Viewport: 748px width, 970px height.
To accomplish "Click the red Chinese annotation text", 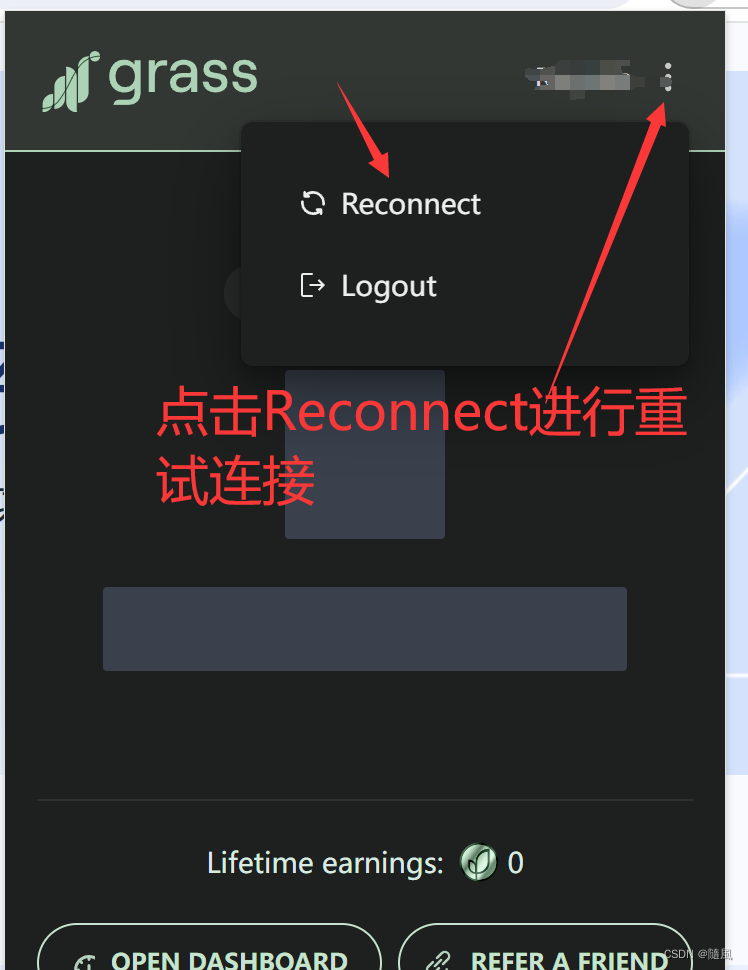I will pyautogui.click(x=421, y=445).
